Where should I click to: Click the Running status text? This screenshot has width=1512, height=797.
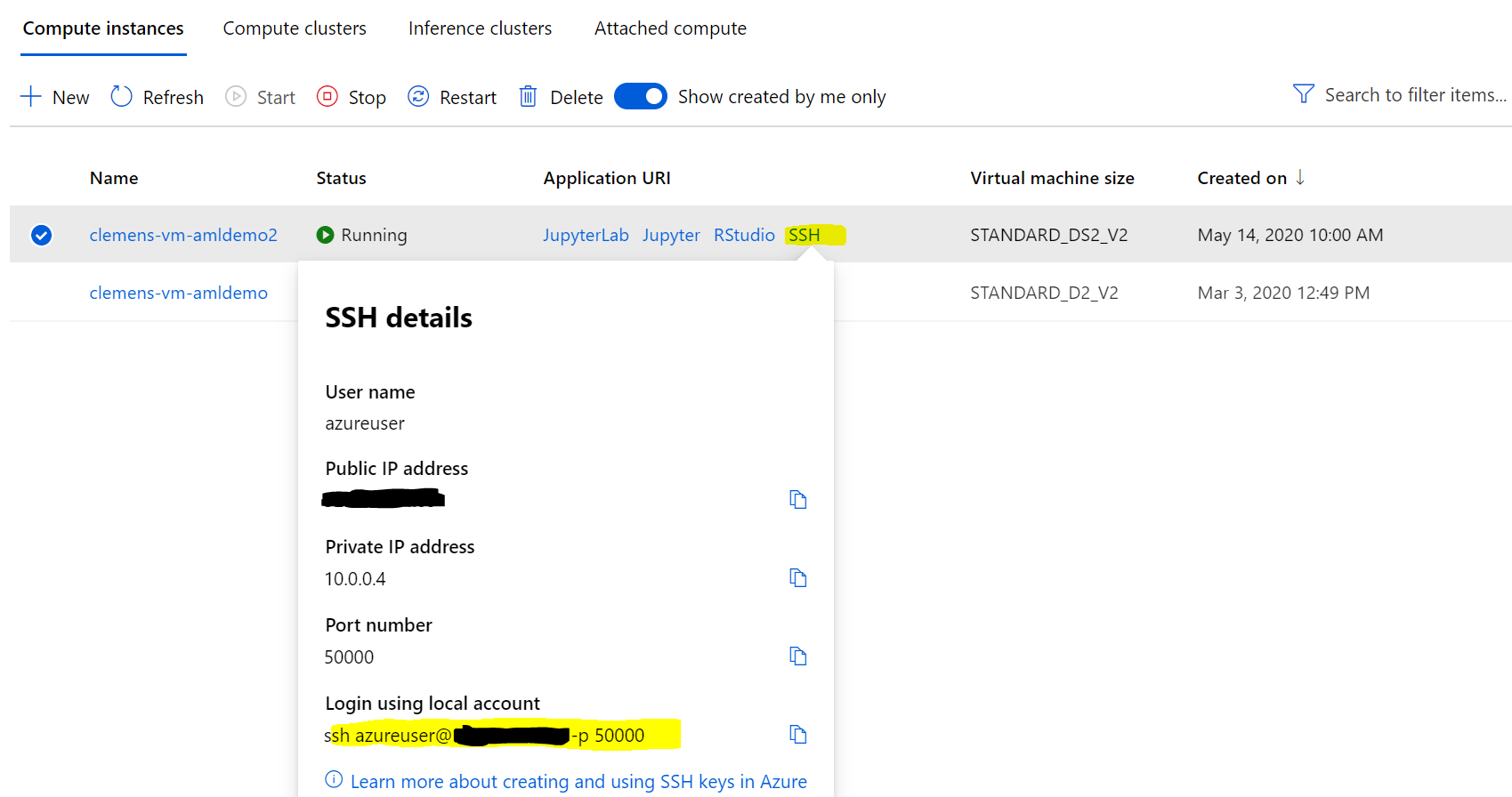click(374, 235)
